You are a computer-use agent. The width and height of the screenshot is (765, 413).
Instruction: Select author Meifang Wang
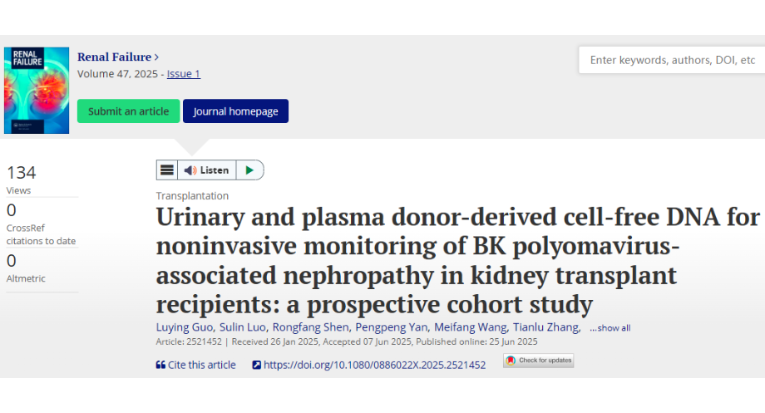coord(470,327)
